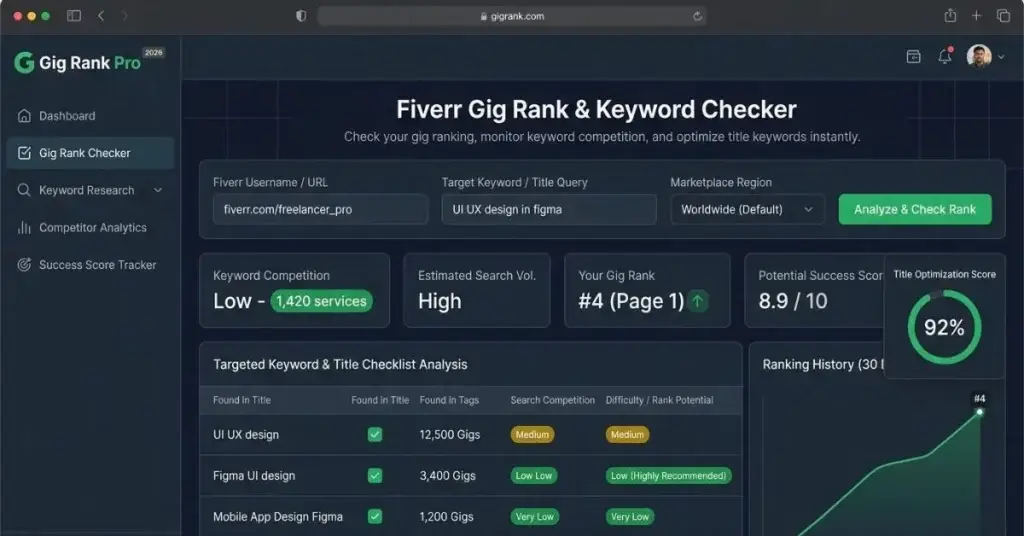Viewport: 1024px width, 536px height.
Task: Click the 1,420 services badge
Action: 321,301
